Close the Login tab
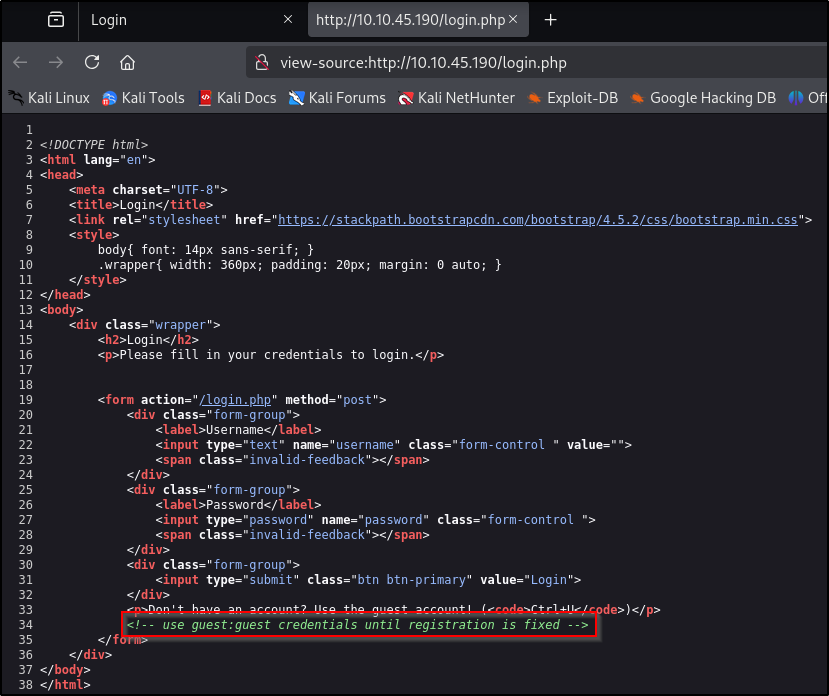This screenshot has width=829, height=696. [288, 20]
